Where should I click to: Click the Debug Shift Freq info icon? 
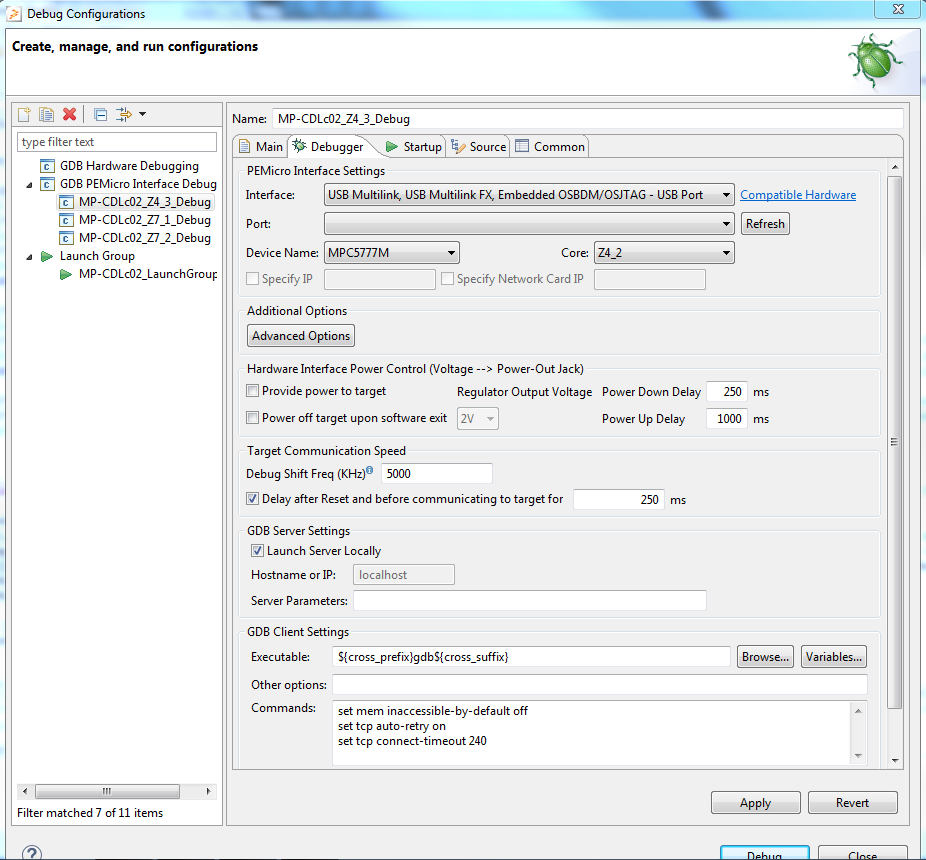click(370, 470)
